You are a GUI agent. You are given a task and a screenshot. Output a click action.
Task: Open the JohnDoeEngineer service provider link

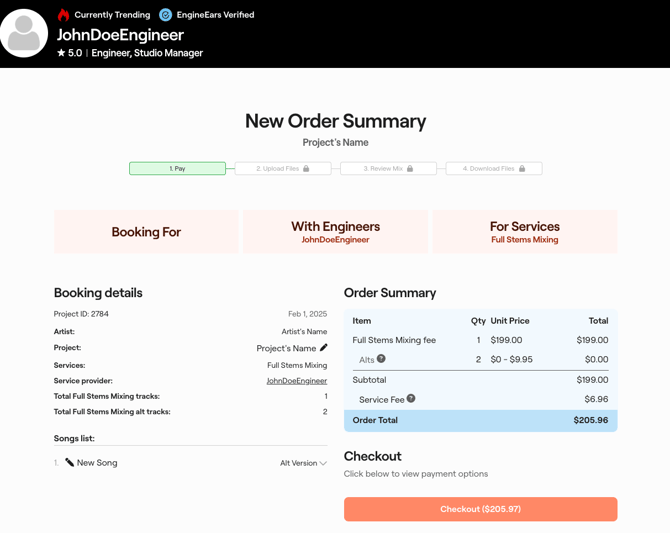(x=296, y=381)
